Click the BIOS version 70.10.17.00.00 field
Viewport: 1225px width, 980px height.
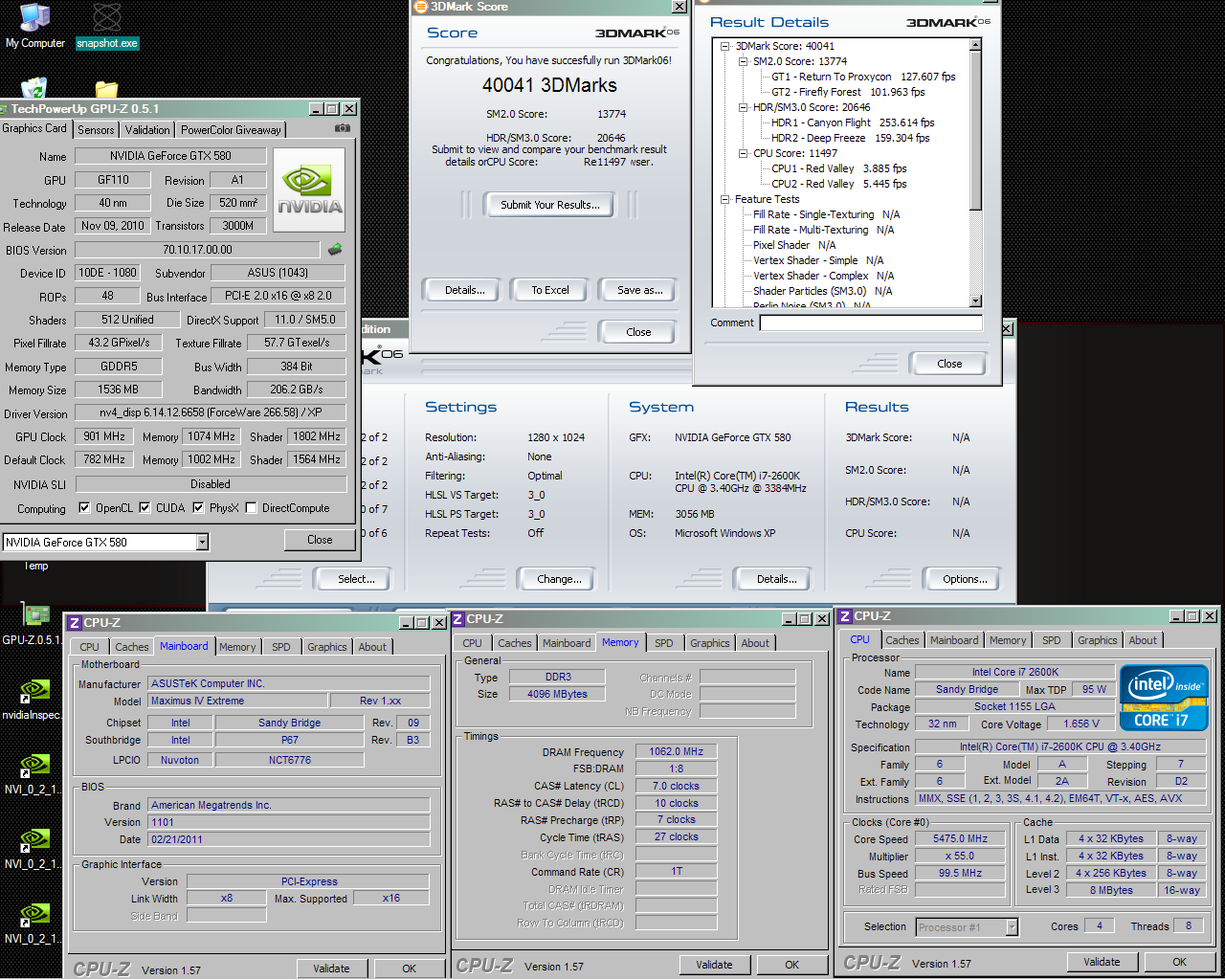pos(197,250)
